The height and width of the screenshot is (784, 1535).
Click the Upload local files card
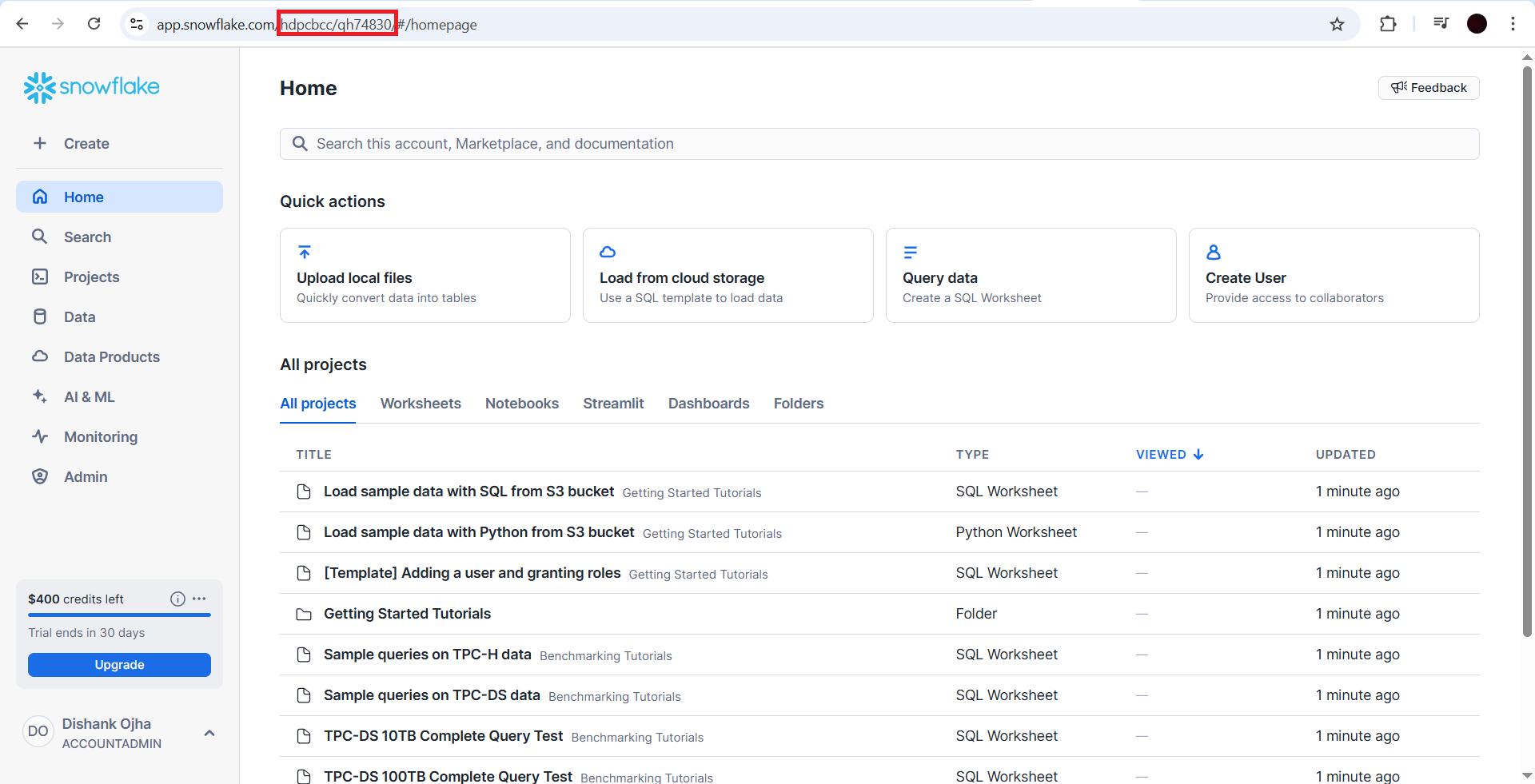425,276
